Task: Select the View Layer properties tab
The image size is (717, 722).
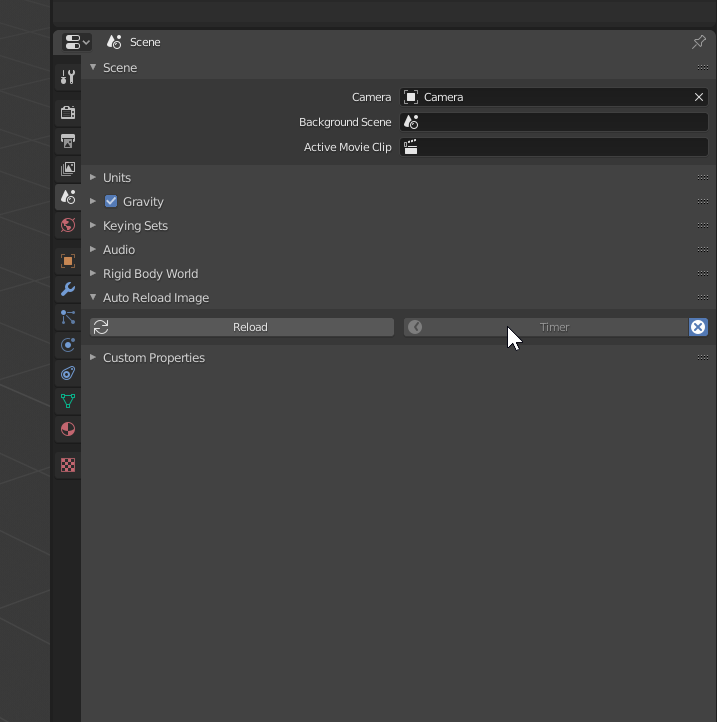Action: point(68,169)
